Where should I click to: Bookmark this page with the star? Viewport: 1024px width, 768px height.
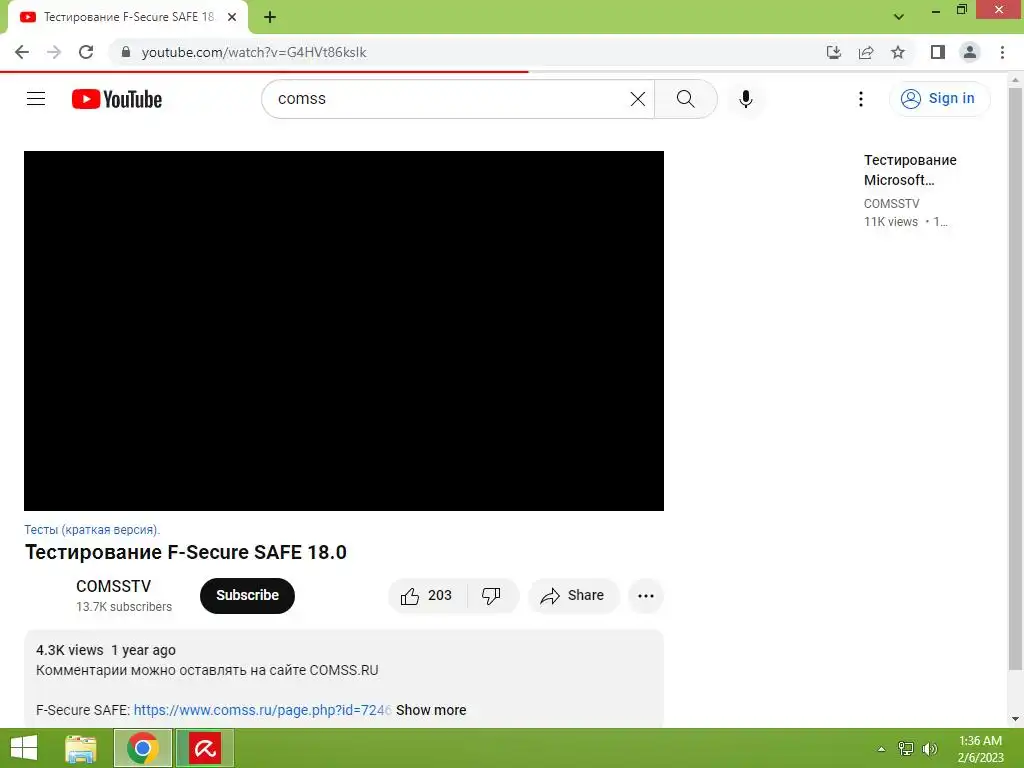(898, 52)
